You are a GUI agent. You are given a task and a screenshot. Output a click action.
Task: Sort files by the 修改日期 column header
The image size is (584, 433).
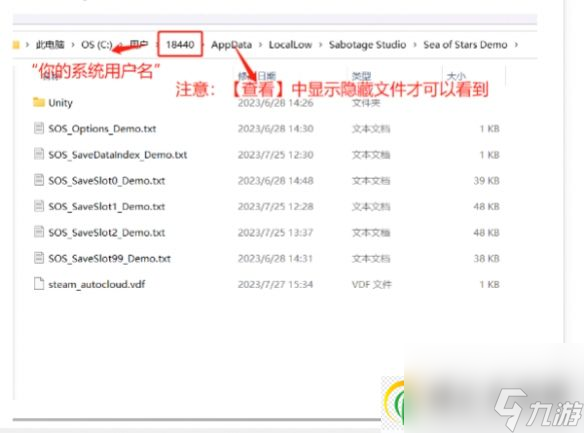[257, 76]
